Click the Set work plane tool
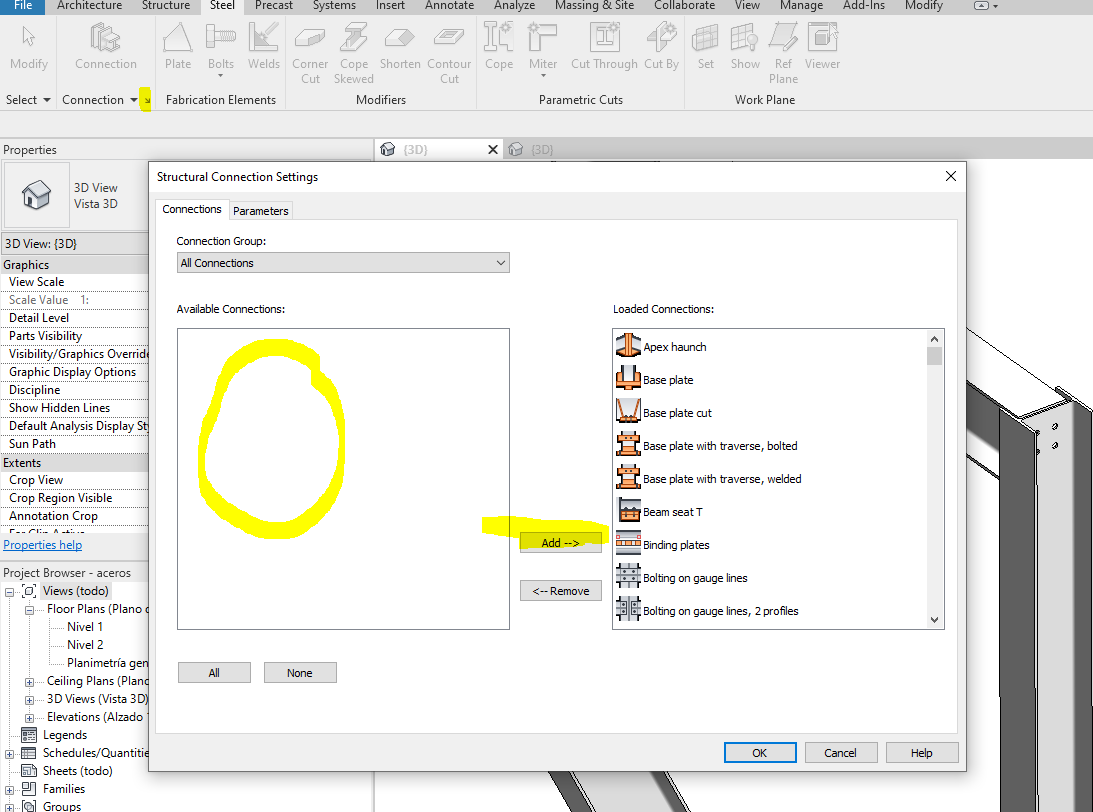This screenshot has height=812, width=1093. click(705, 47)
